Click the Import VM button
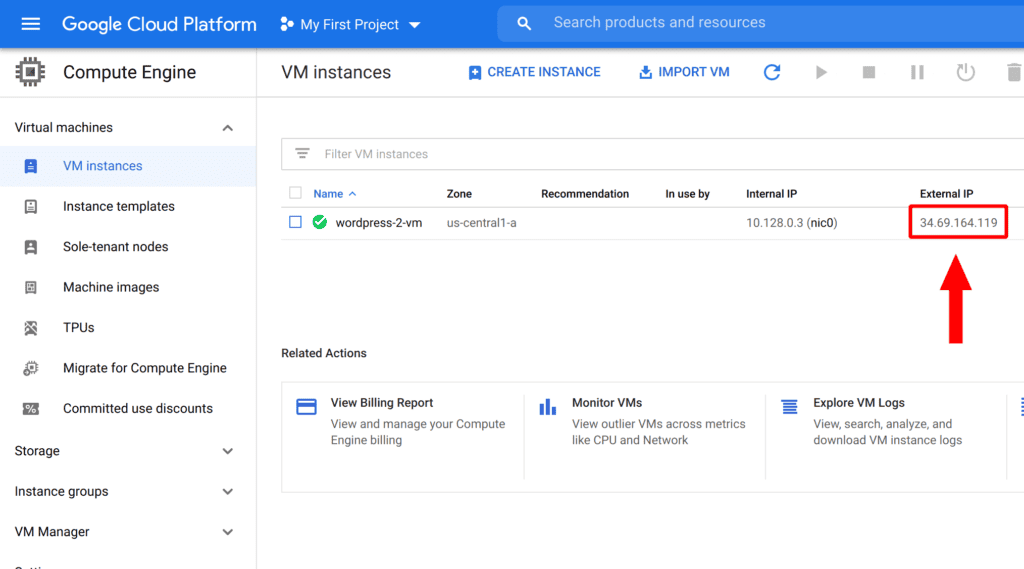 tap(684, 73)
